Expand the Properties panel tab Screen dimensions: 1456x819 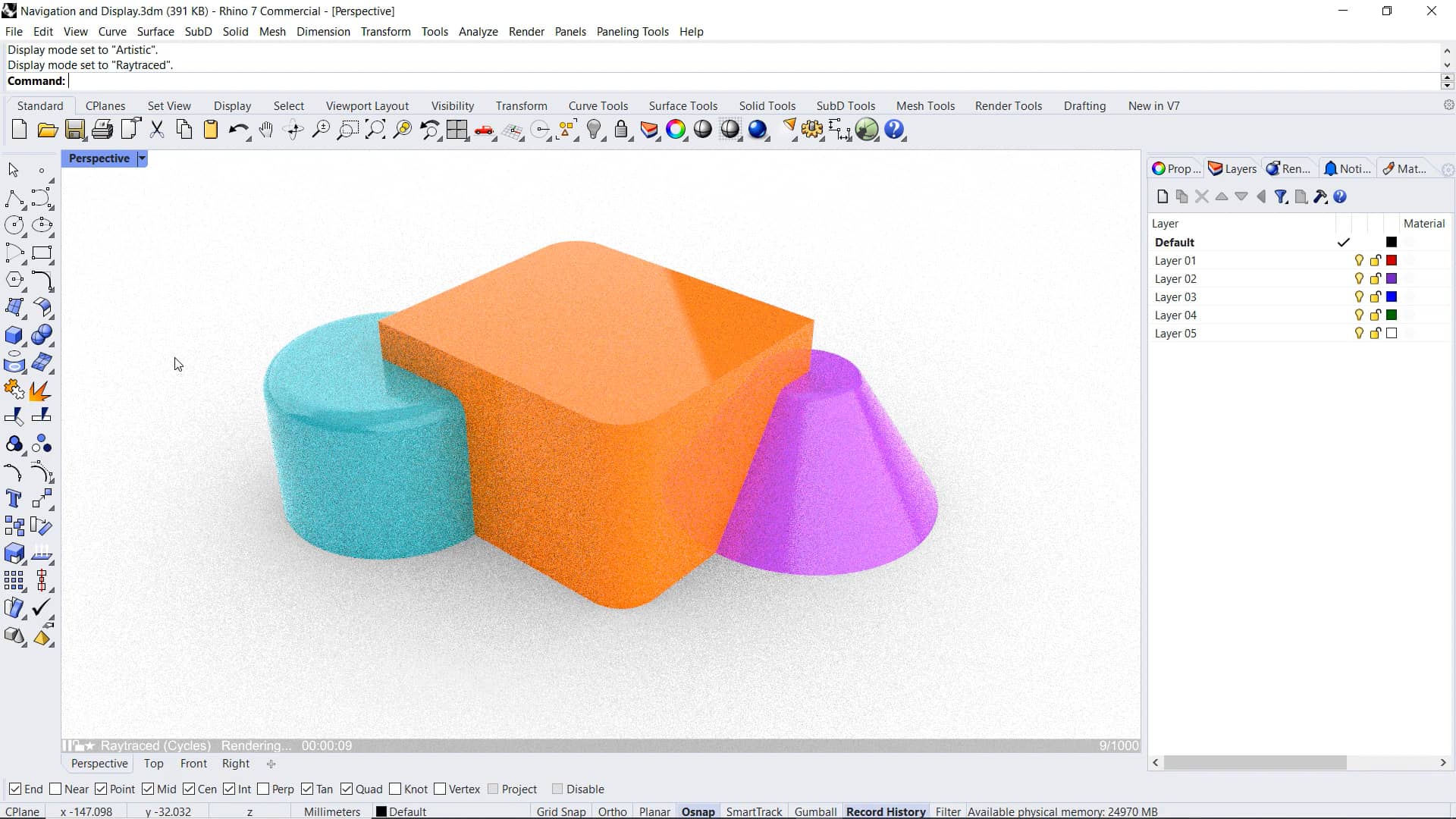coord(1175,168)
